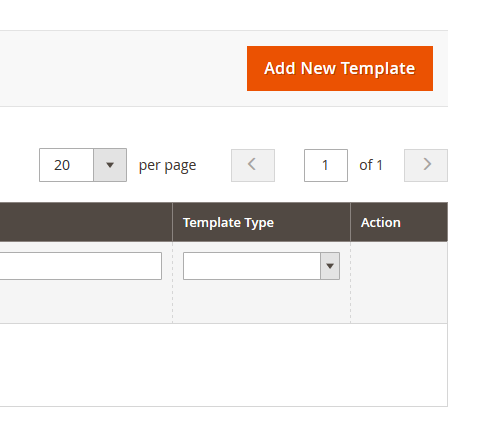The width and height of the screenshot is (478, 443).
Task: Click the filter text field beside Template Type
Action: coord(81,266)
